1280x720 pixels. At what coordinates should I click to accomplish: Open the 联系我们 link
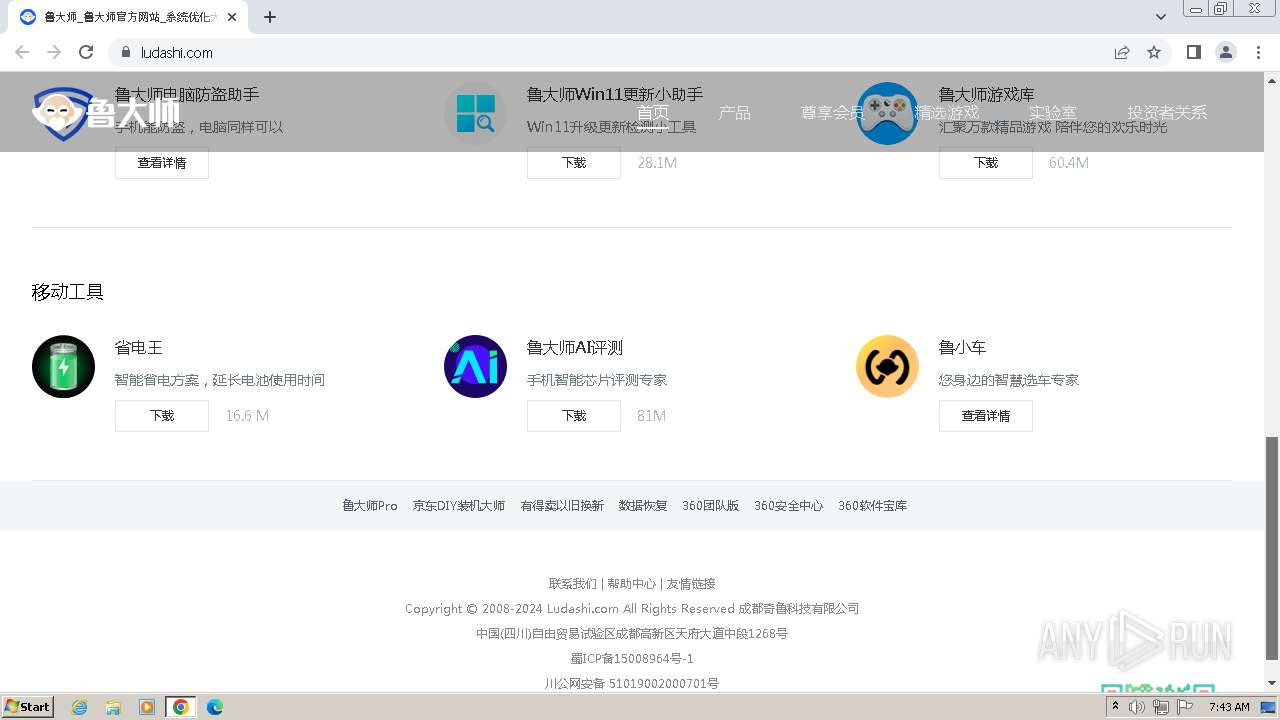(573, 584)
